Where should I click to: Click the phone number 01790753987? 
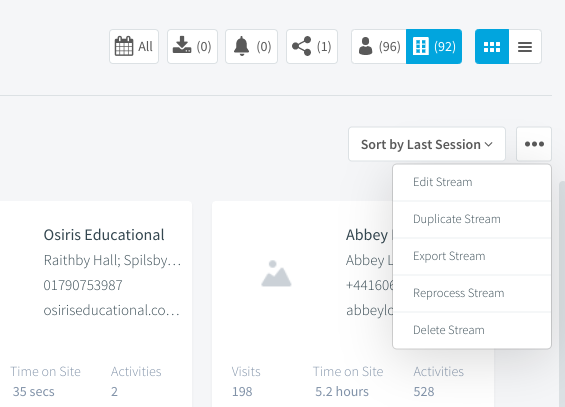[83, 285]
